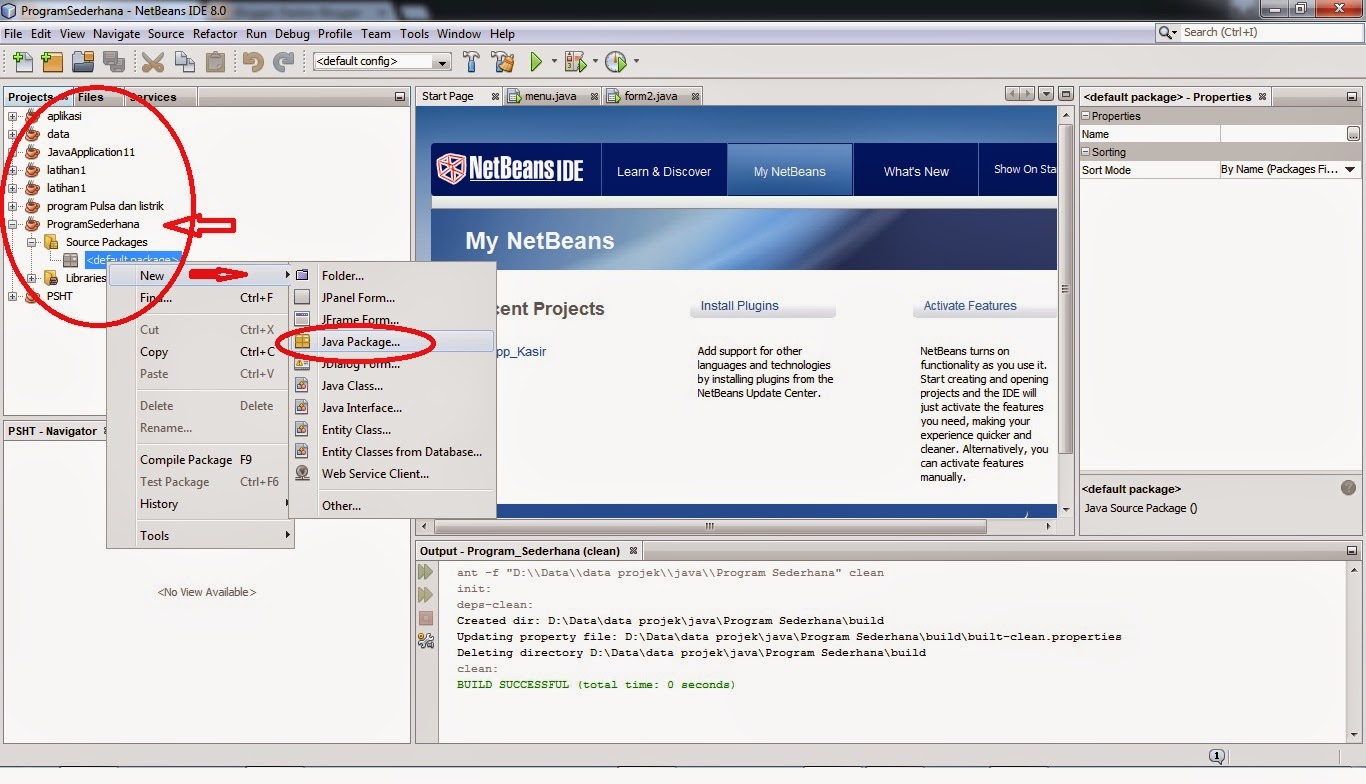1366x784 pixels.
Task: Select Entity Classes from Database... option
Action: coord(393,452)
